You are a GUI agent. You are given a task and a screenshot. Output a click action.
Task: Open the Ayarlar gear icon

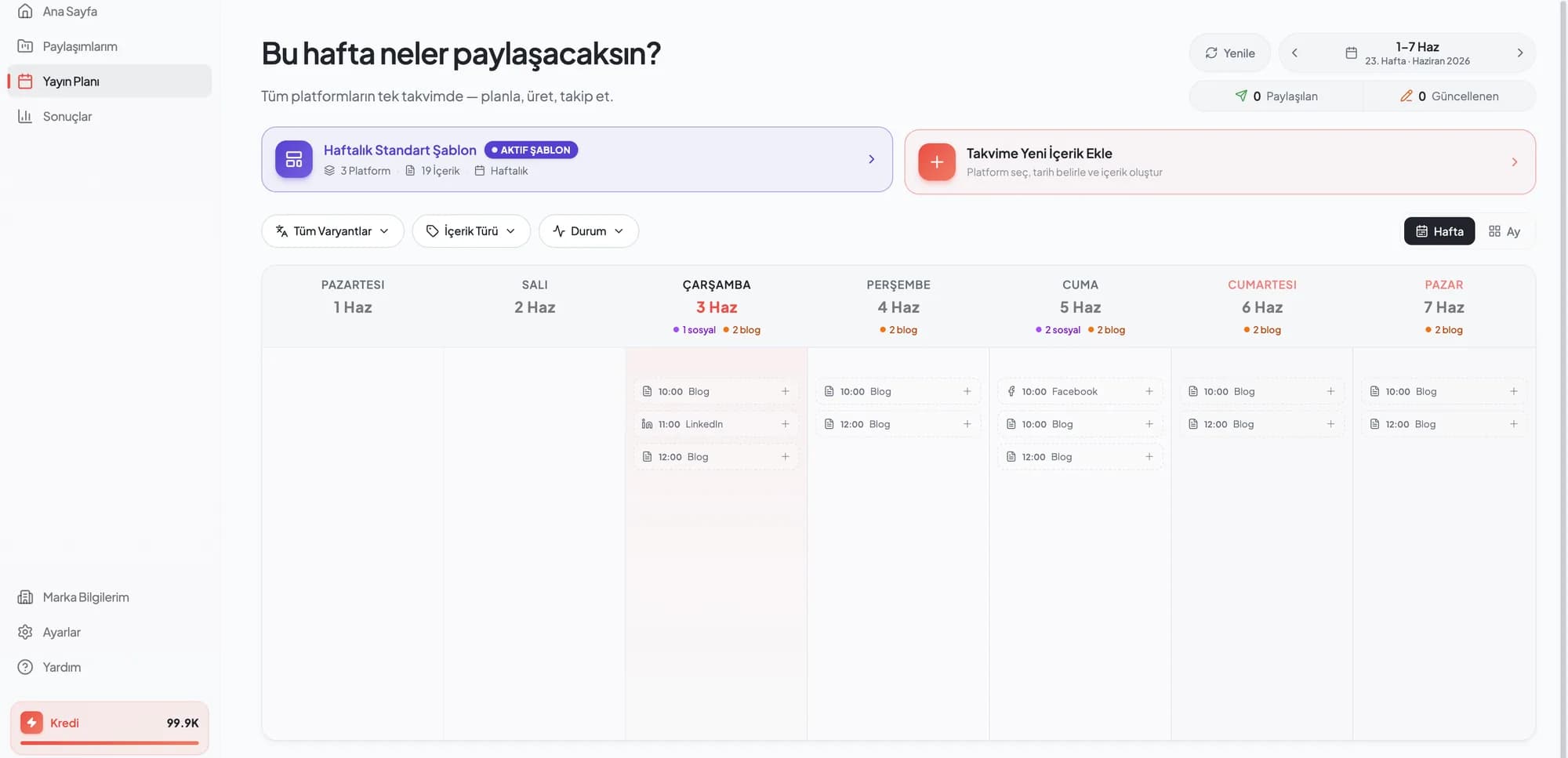tap(25, 632)
